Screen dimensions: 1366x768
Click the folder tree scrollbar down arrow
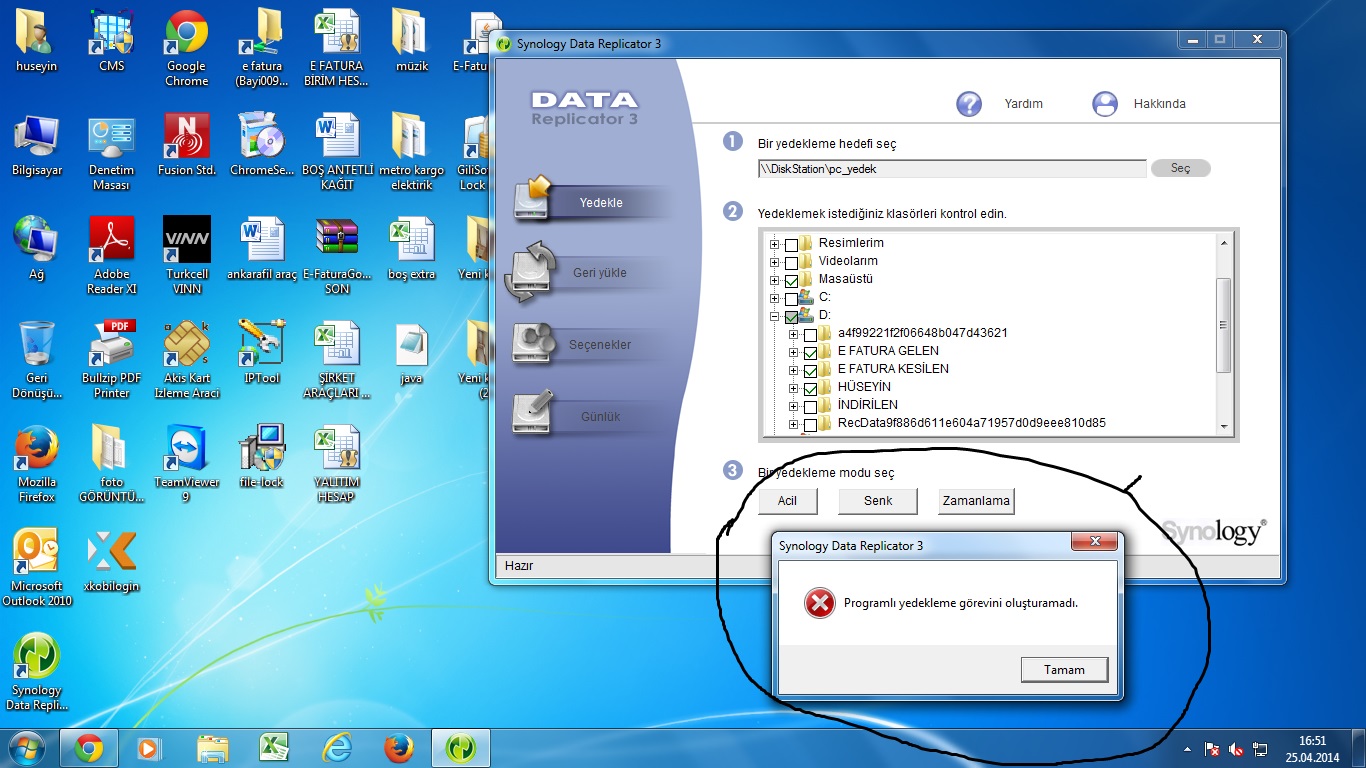point(1224,427)
